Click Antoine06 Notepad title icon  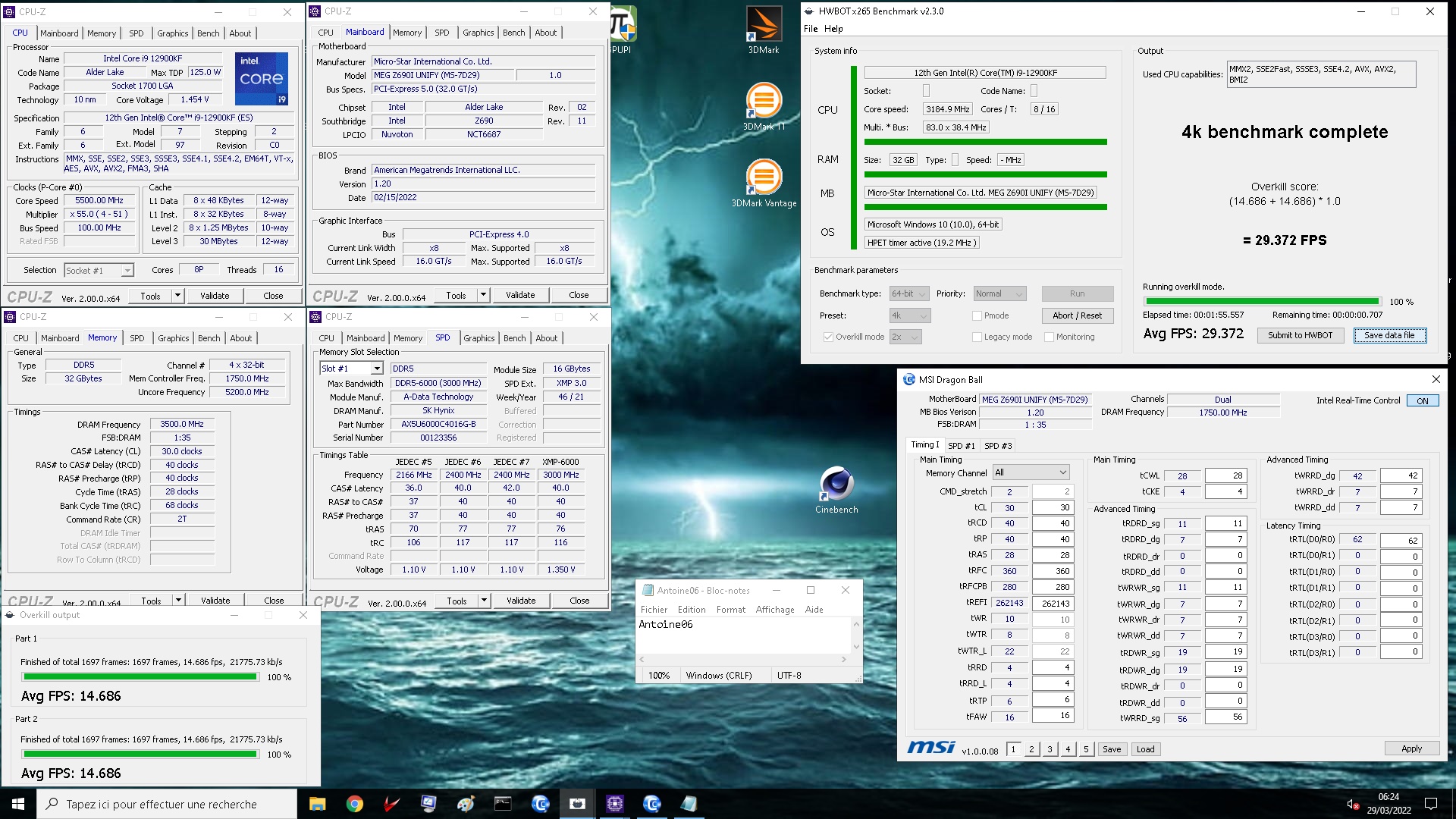[648, 590]
